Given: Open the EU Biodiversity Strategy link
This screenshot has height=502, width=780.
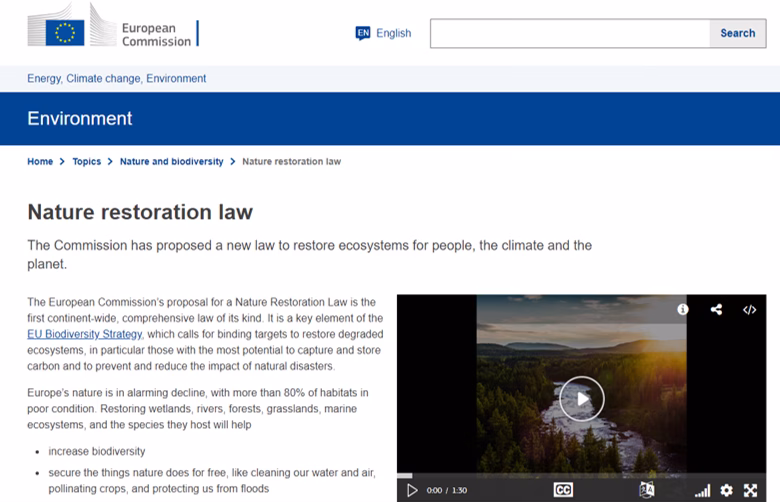Looking at the screenshot, I should [85, 334].
